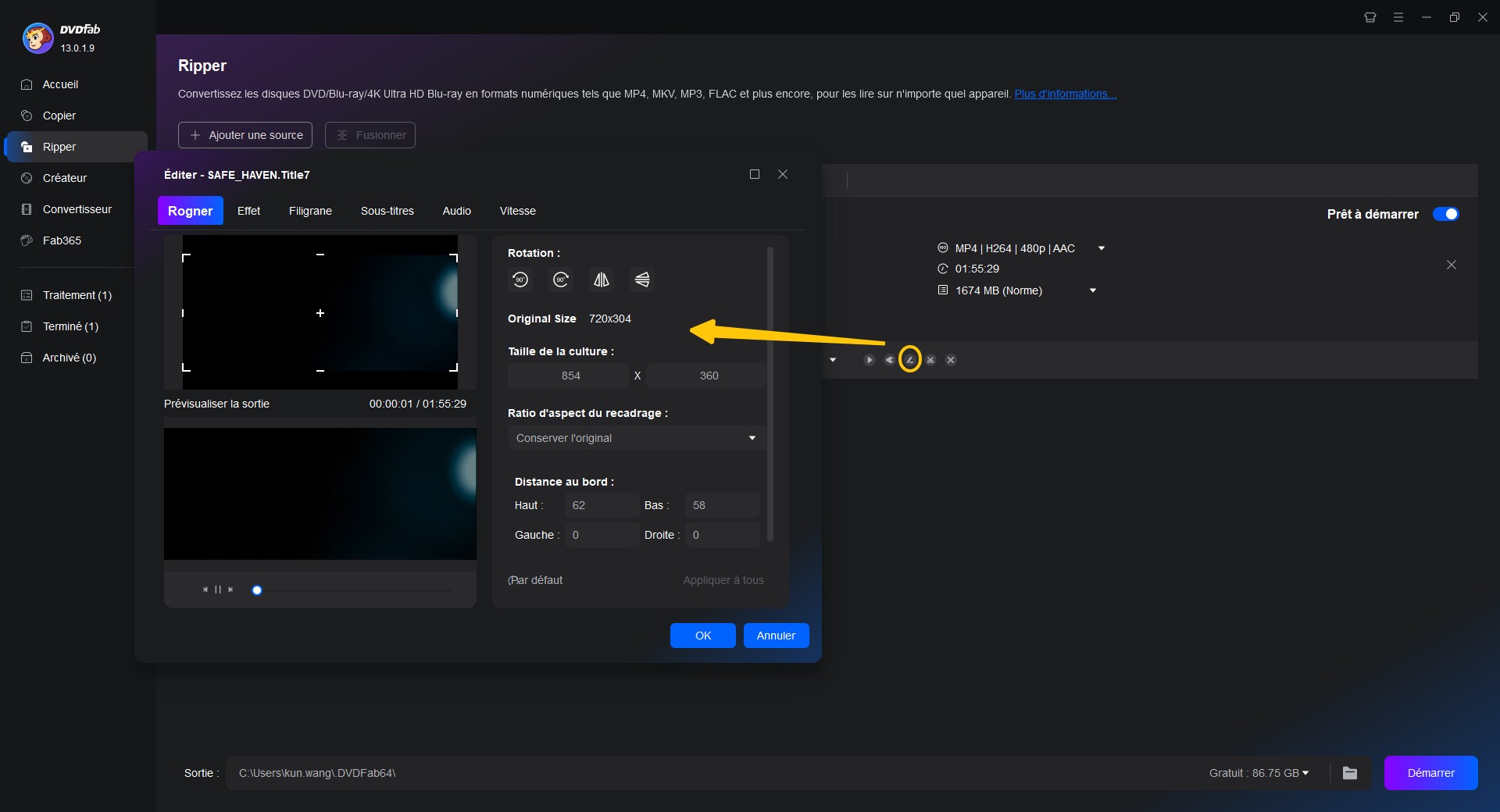Click the task play preview icon
The width and height of the screenshot is (1500, 812).
(x=869, y=360)
